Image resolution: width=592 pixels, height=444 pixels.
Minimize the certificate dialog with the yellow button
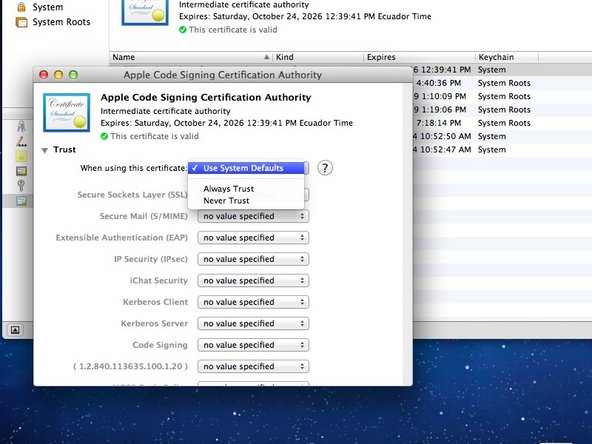(x=59, y=75)
